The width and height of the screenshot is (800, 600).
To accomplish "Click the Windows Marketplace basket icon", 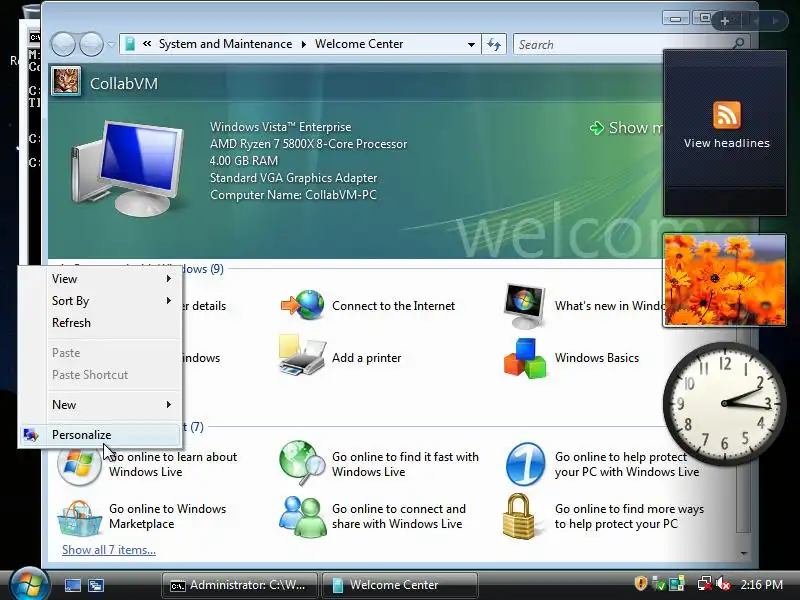I will 79,517.
